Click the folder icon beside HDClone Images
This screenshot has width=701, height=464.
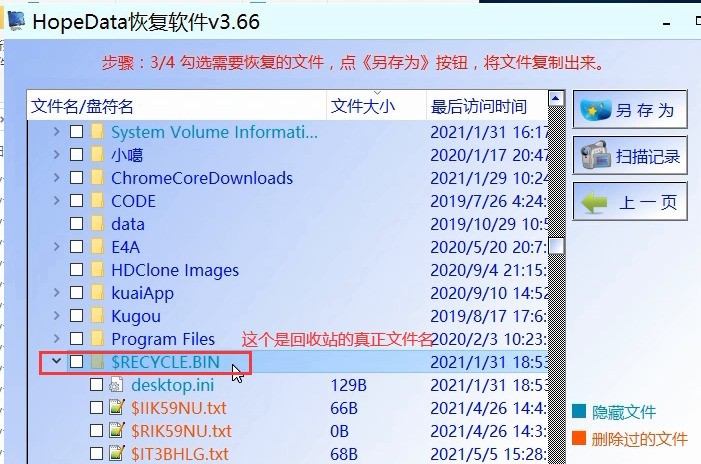[97, 270]
